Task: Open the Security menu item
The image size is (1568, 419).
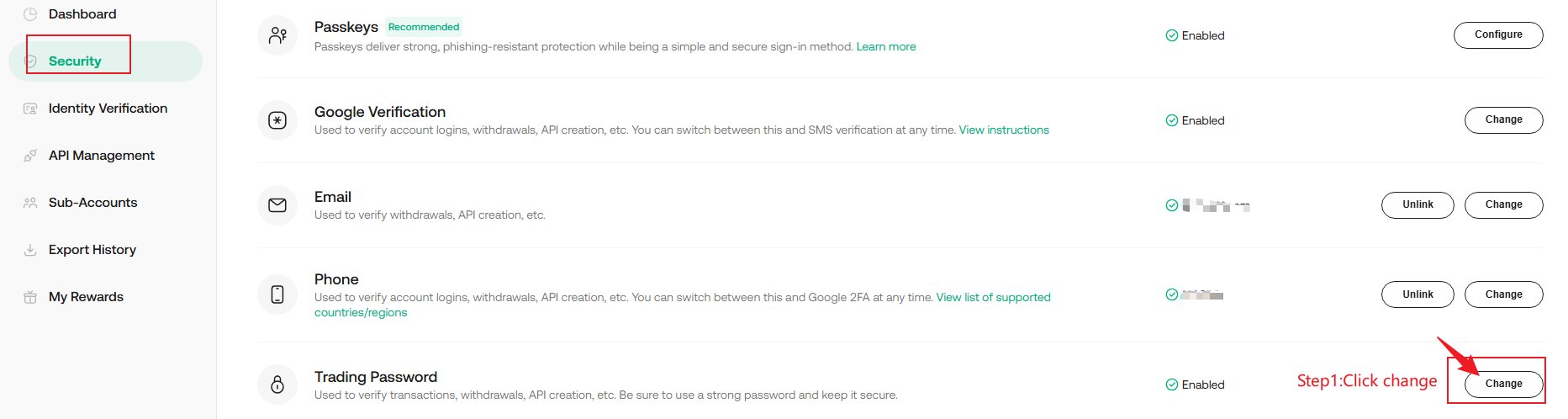Action: coord(75,61)
